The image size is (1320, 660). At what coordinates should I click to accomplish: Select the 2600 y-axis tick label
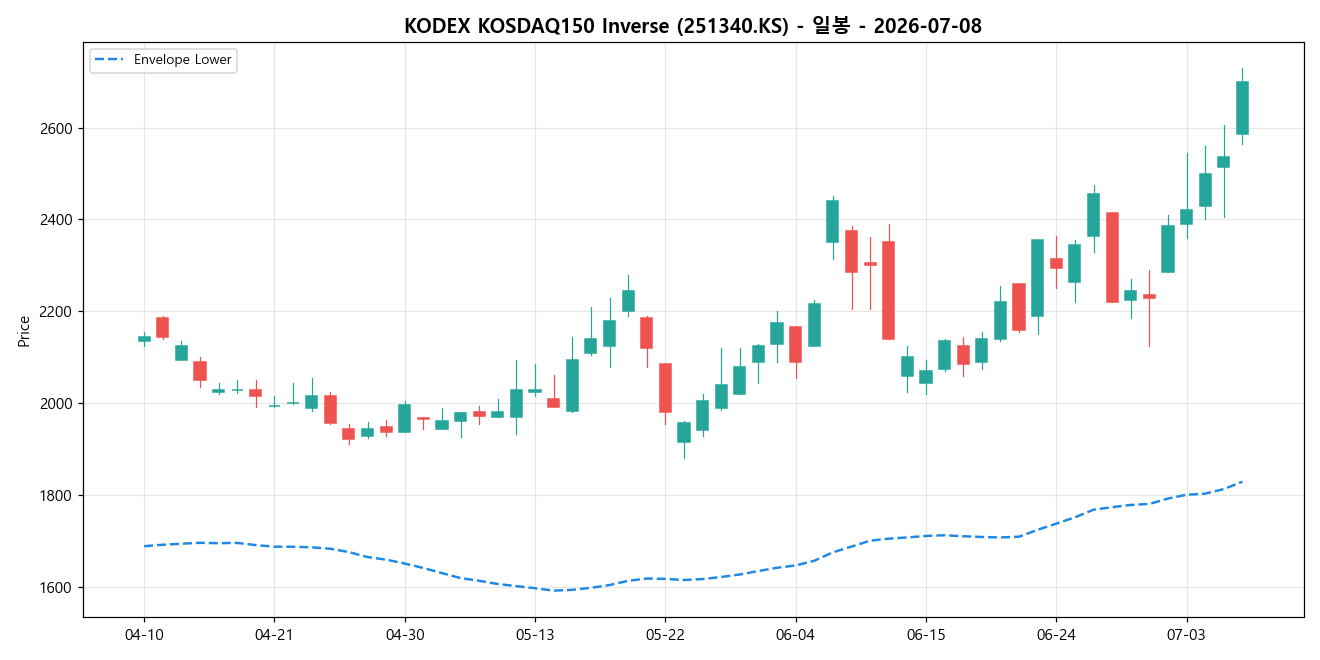[x=57, y=128]
